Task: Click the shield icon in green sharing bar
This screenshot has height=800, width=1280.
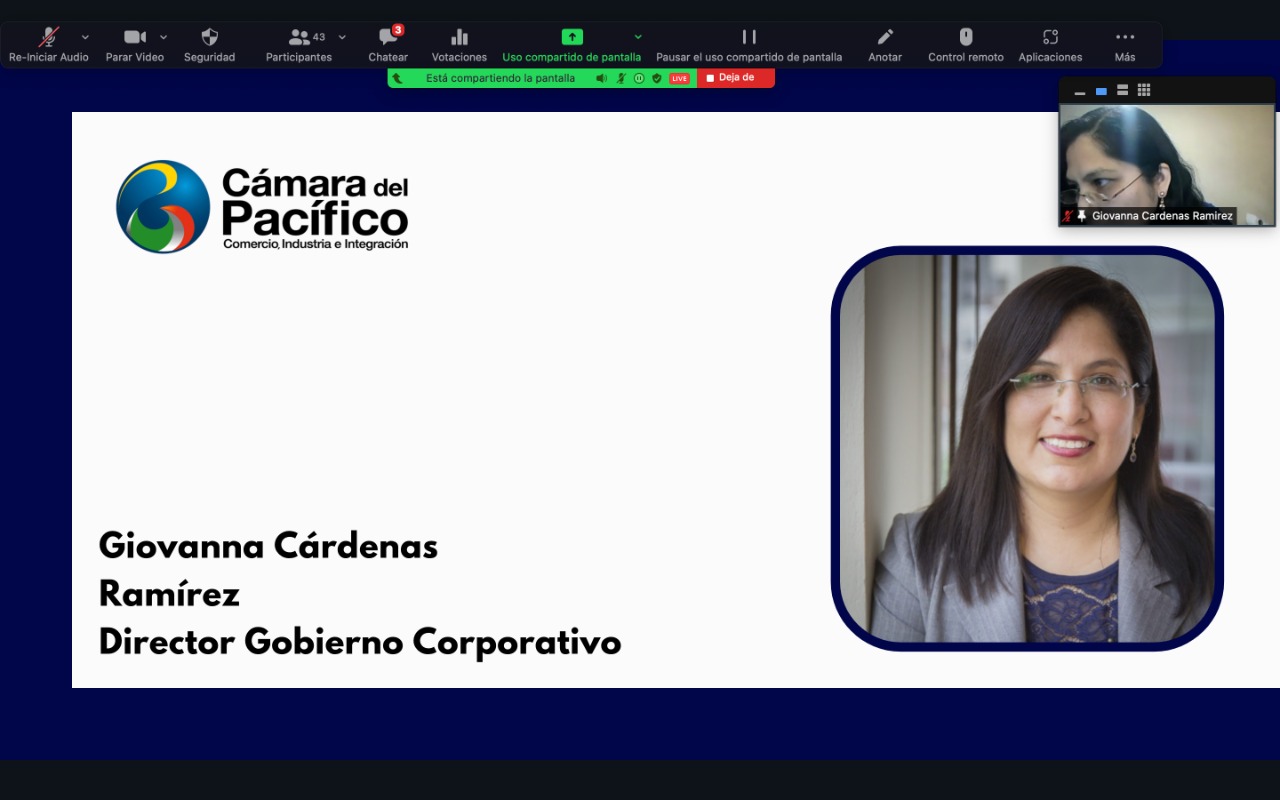Action: pos(657,78)
